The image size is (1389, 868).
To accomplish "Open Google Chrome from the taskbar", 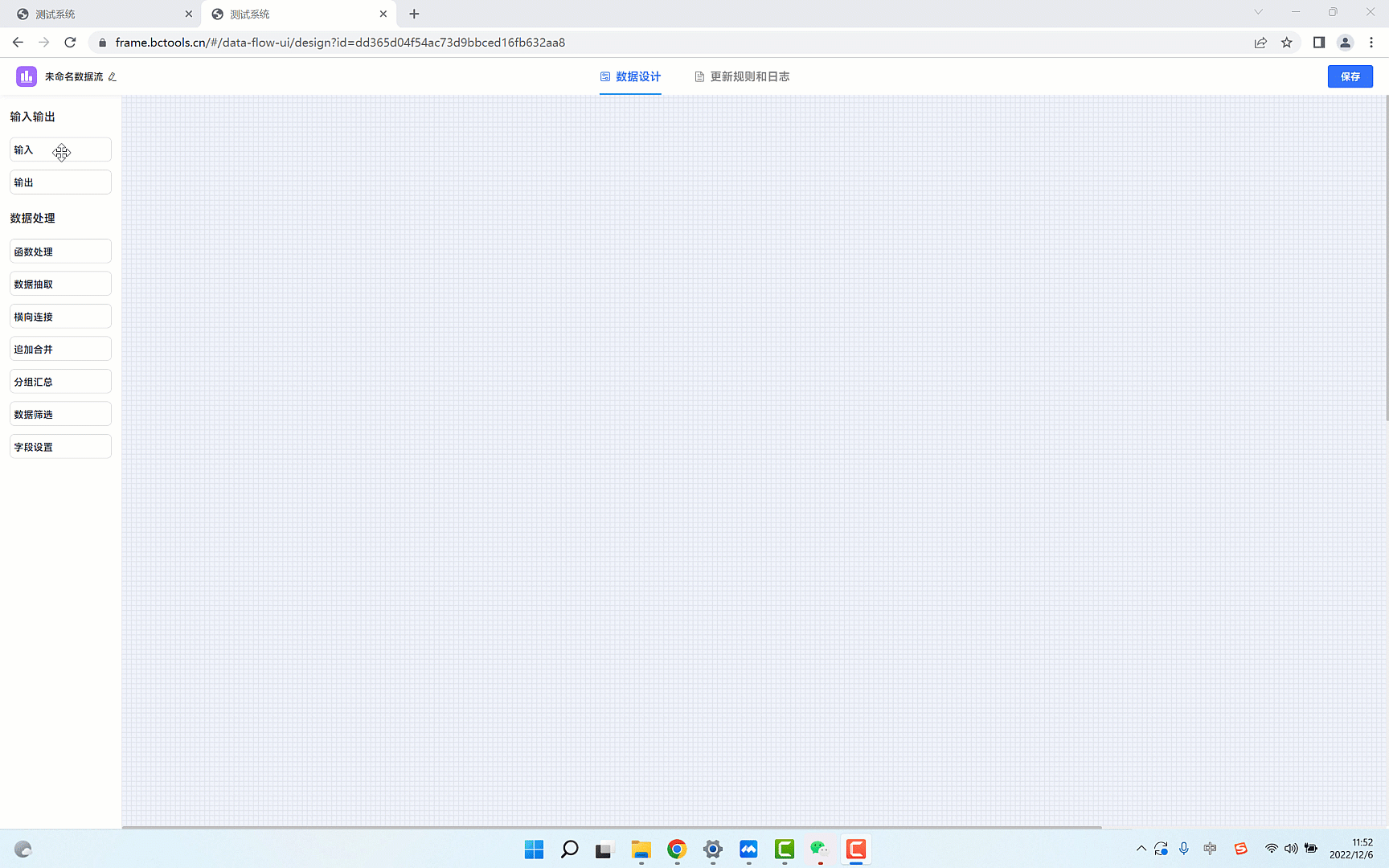I will click(x=677, y=850).
